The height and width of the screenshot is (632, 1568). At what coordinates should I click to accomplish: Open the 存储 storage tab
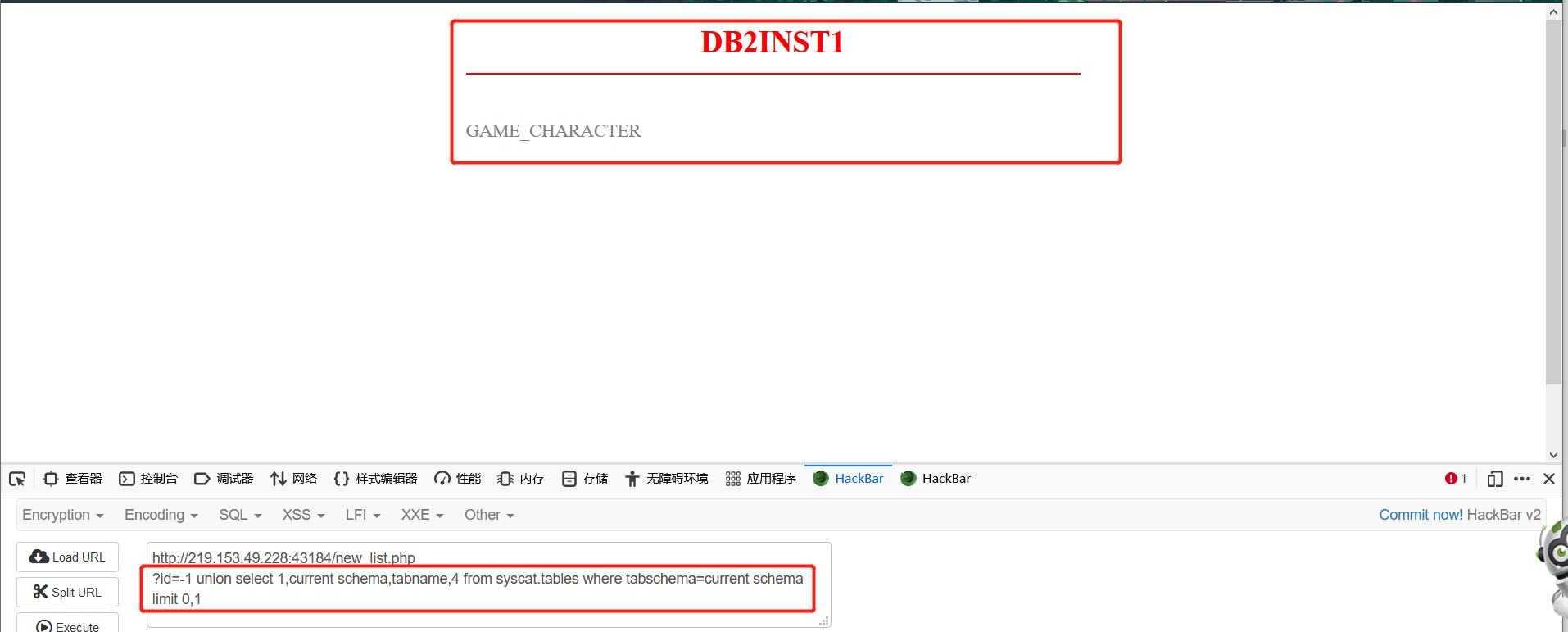coord(585,479)
